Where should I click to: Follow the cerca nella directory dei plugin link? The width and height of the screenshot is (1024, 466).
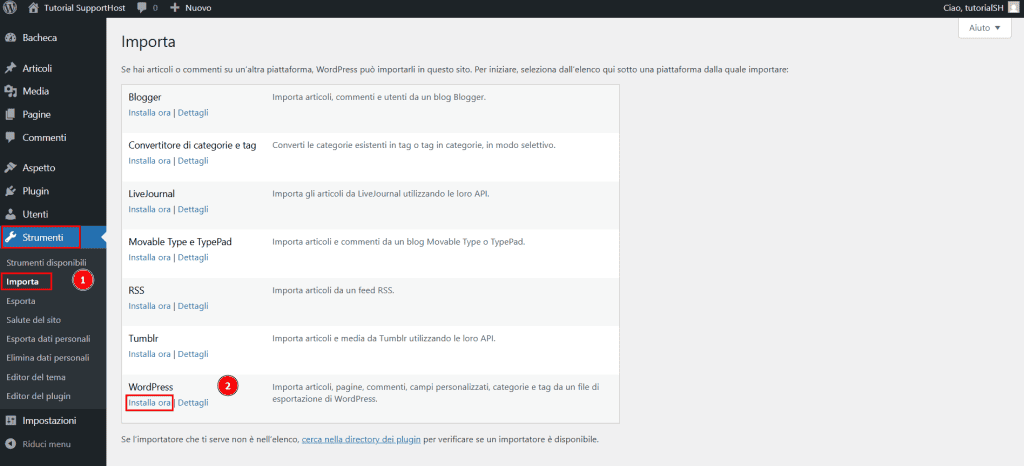361,439
